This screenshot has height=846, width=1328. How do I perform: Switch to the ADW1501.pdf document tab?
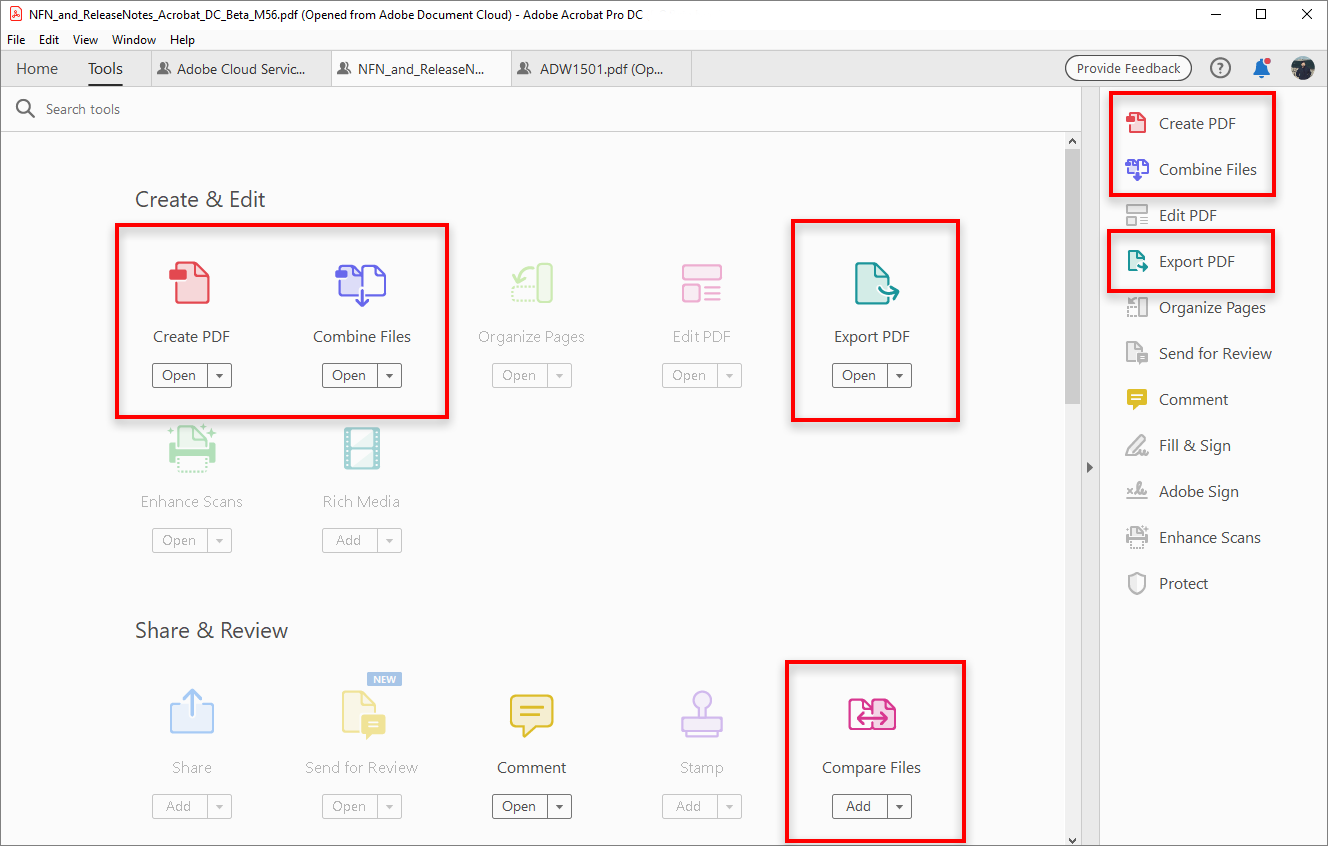point(601,69)
